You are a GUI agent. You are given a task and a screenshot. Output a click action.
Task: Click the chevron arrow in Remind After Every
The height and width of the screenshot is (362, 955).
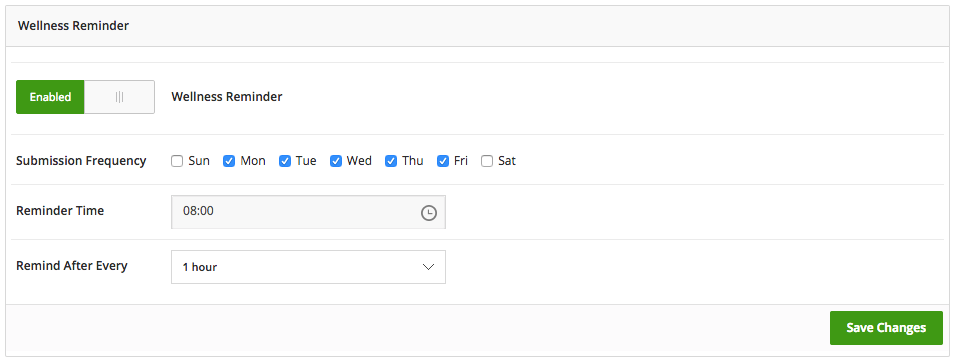tap(428, 267)
